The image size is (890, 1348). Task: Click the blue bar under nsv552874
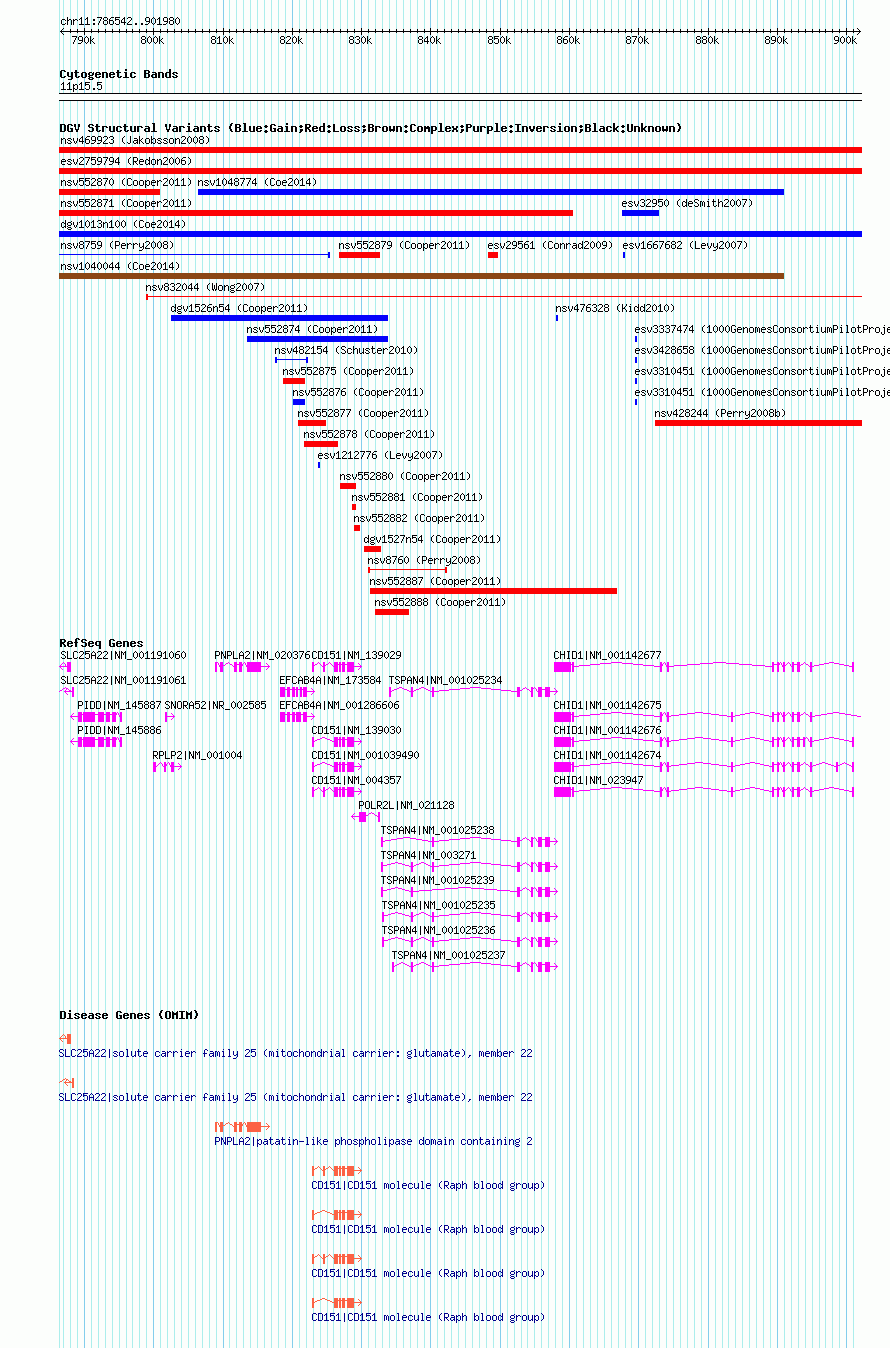click(x=317, y=339)
